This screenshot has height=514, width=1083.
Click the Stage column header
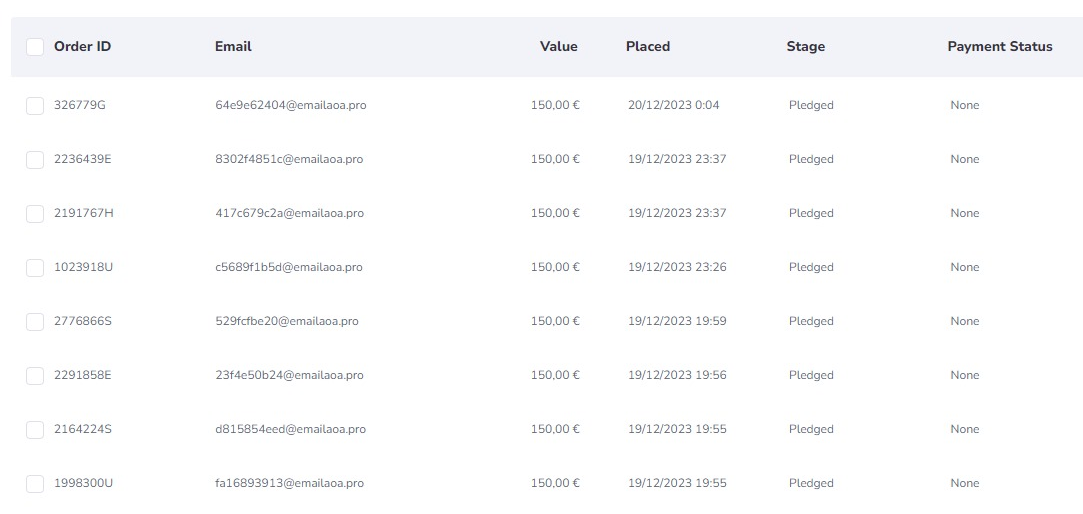[805, 46]
